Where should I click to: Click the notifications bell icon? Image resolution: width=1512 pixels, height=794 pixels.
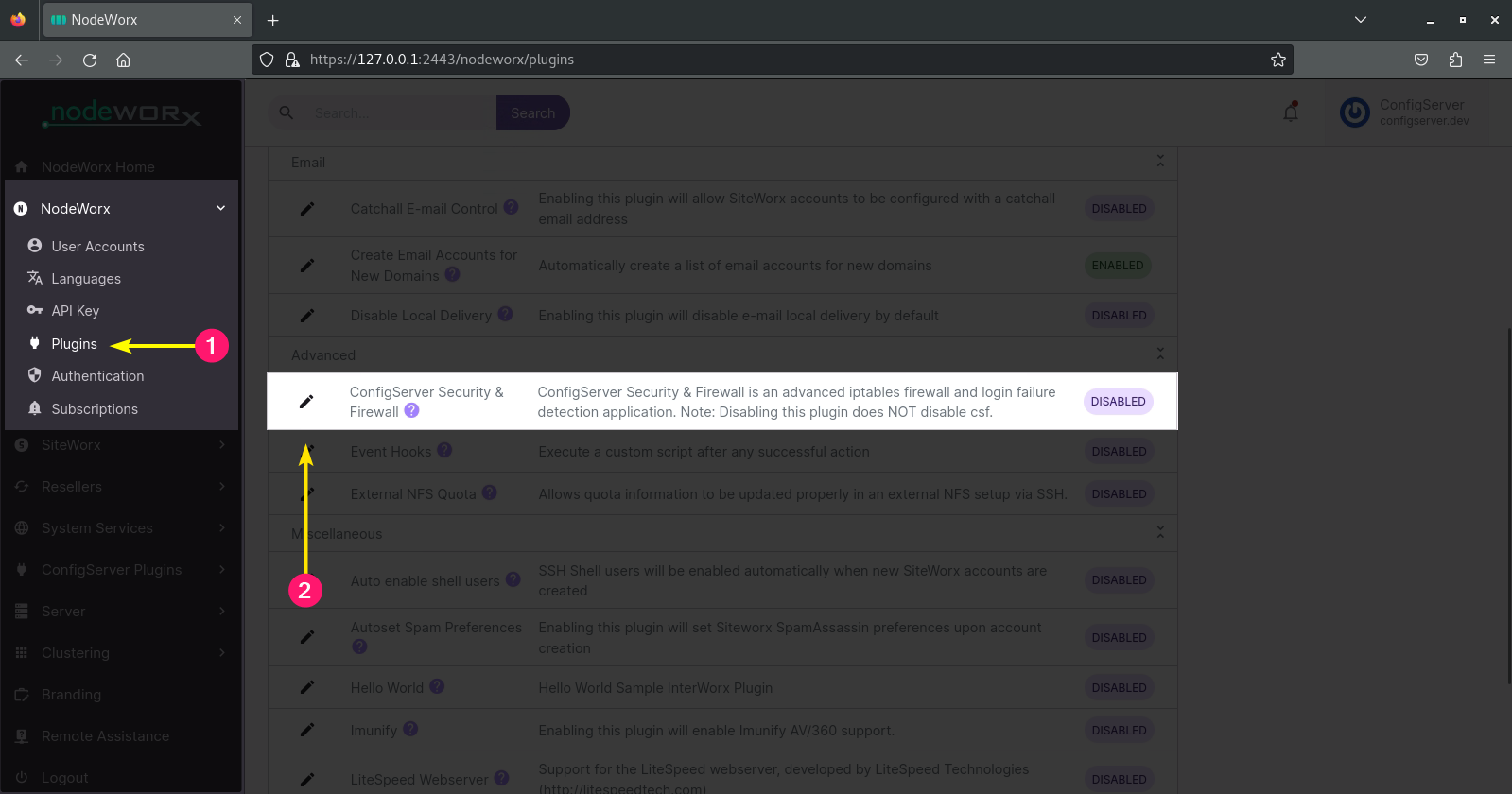(1291, 112)
